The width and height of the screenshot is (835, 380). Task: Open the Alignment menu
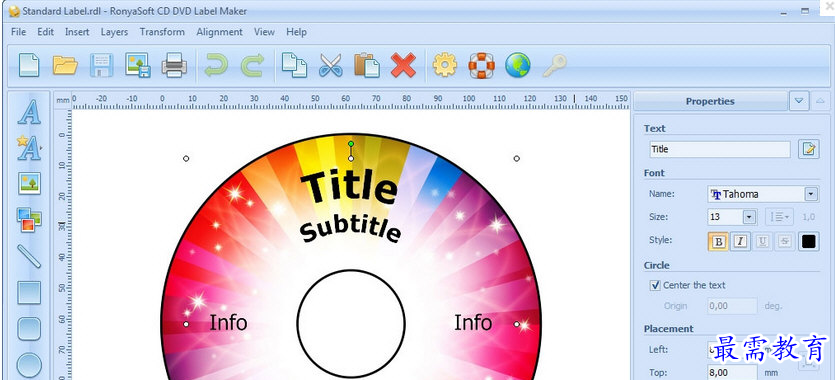coord(219,32)
